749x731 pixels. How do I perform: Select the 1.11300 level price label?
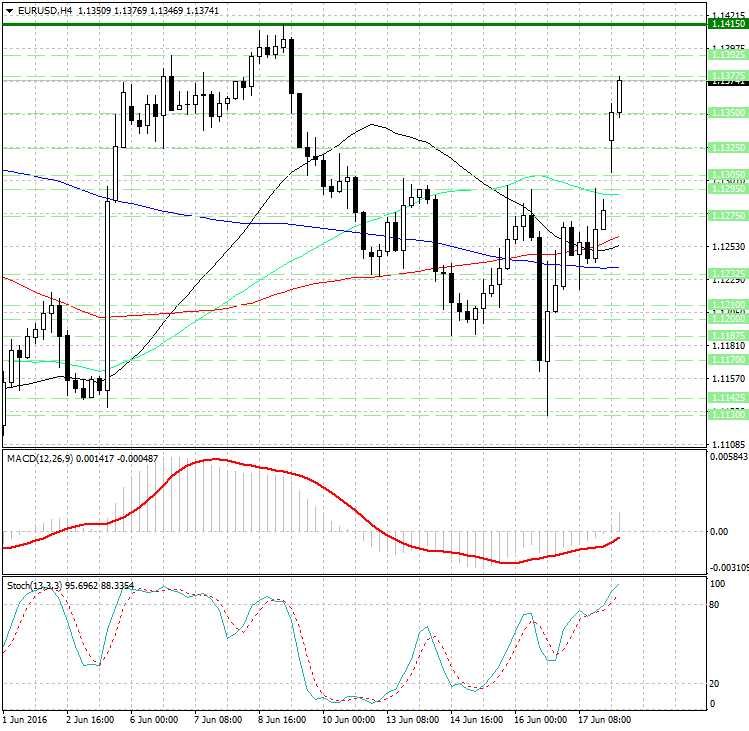(728, 415)
